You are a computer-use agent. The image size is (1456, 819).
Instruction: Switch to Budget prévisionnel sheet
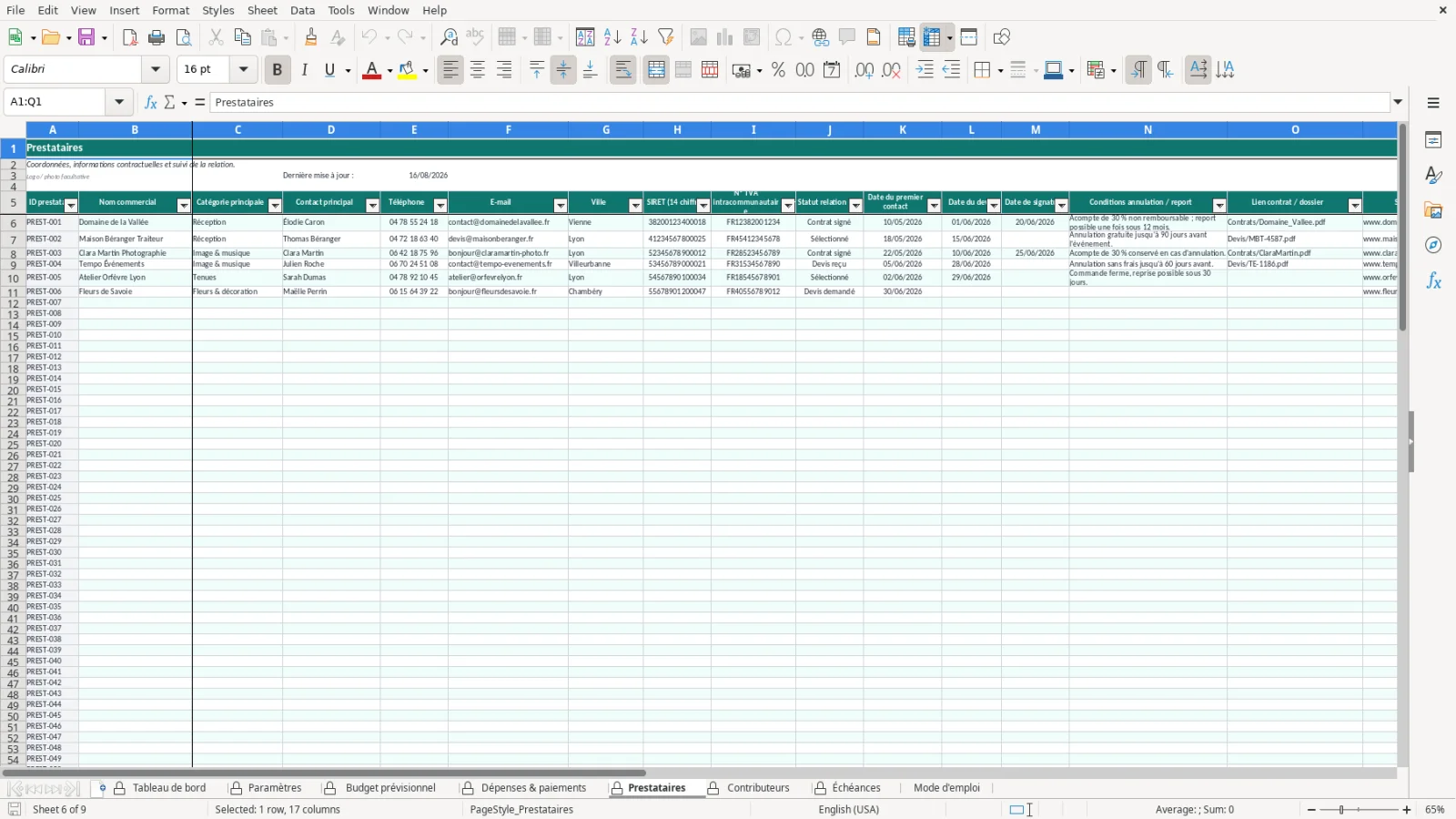390,788
